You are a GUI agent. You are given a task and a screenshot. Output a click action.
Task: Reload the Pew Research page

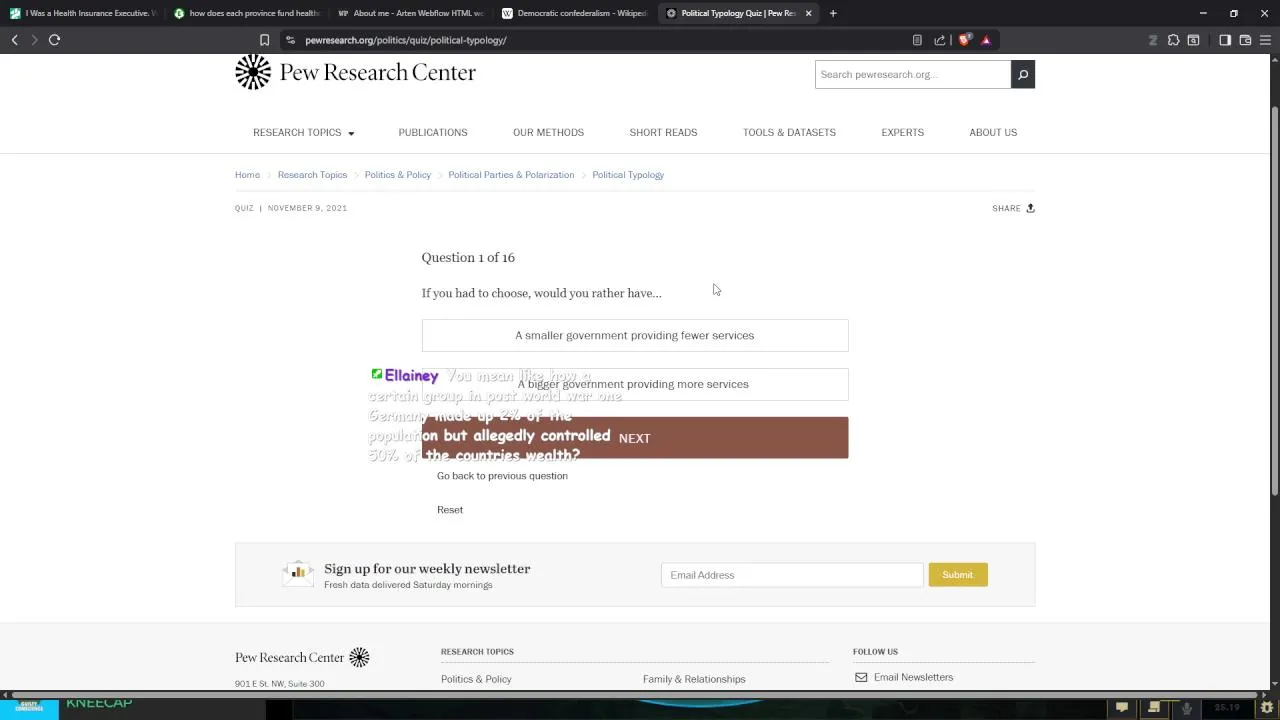tap(54, 40)
